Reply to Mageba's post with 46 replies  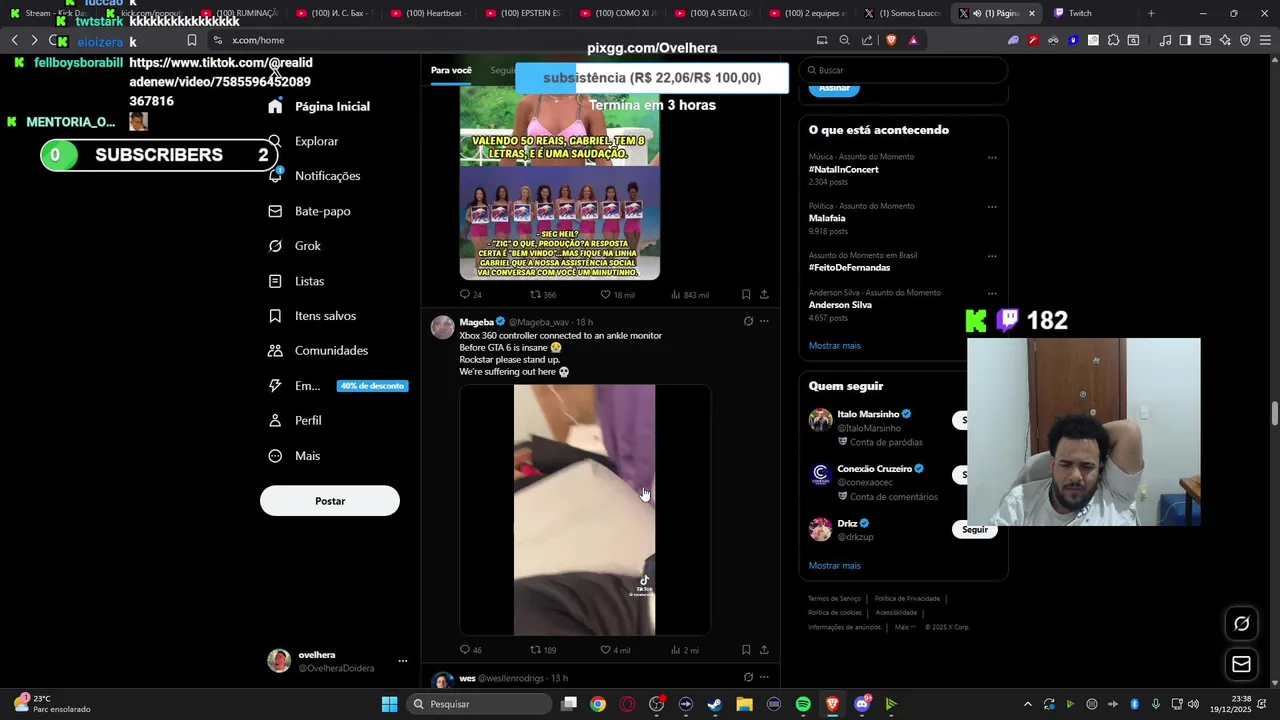pos(470,650)
